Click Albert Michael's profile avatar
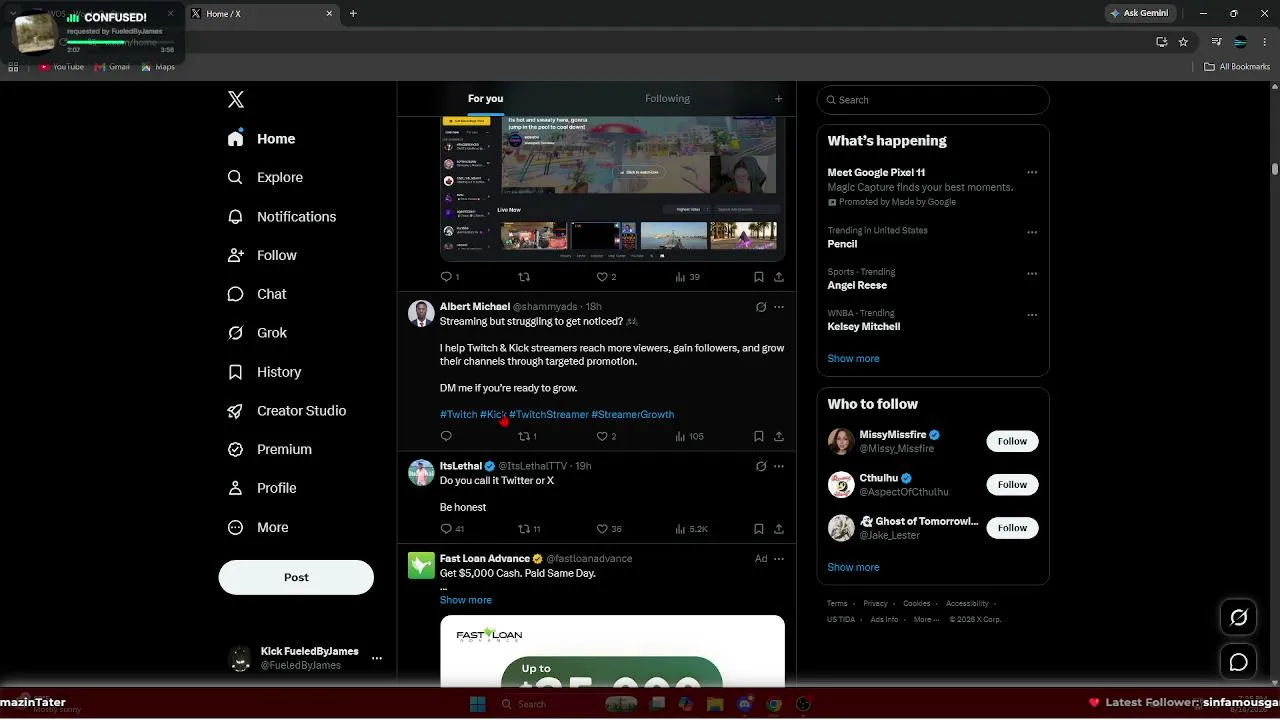The image size is (1280, 720). click(421, 313)
